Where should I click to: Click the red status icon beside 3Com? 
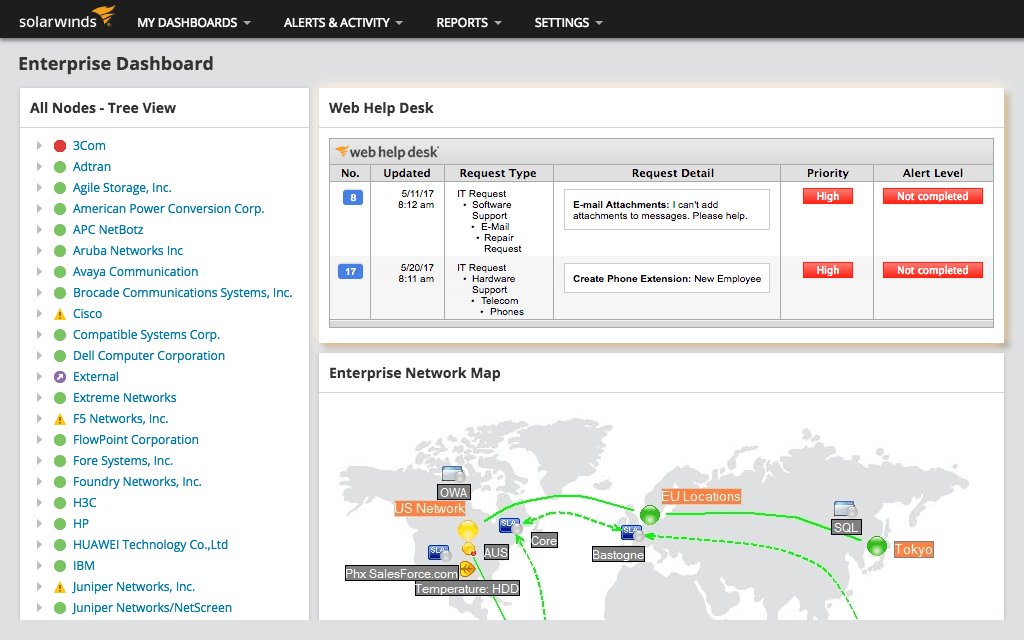[x=60, y=146]
